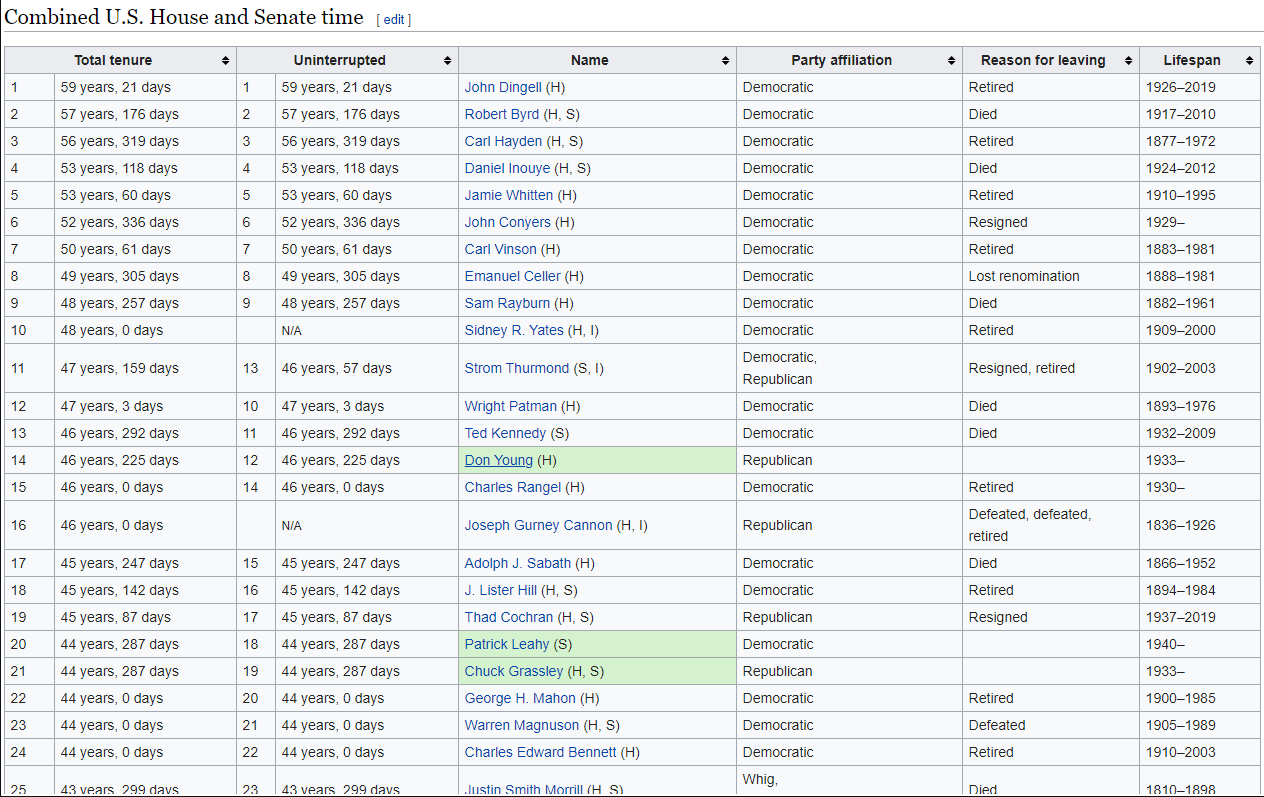Viewport: 1264px width, 797px height.
Task: Select Republican cell in Don Young row
Action: [x=849, y=460]
